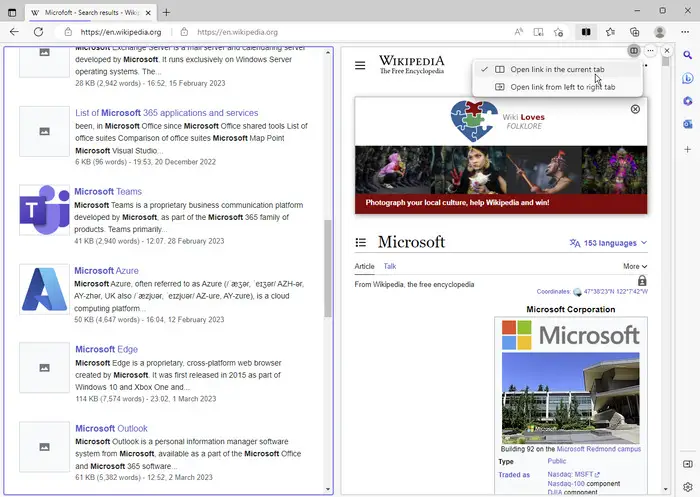This screenshot has height=497, width=700.
Task: Click the Microsoft logo image in infobox
Action: pyautogui.click(x=571, y=335)
